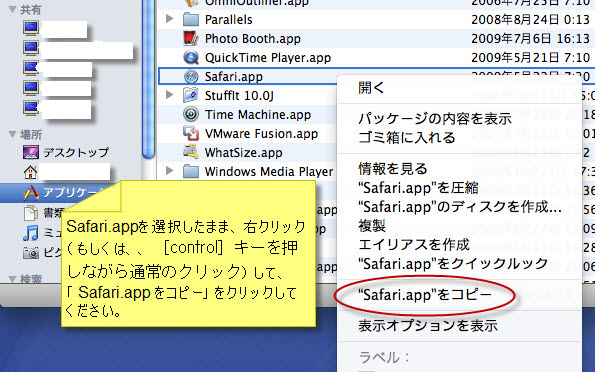Select the fifth shared computer icon in the sidebar
The height and width of the screenshot is (372, 595).
coord(31,108)
